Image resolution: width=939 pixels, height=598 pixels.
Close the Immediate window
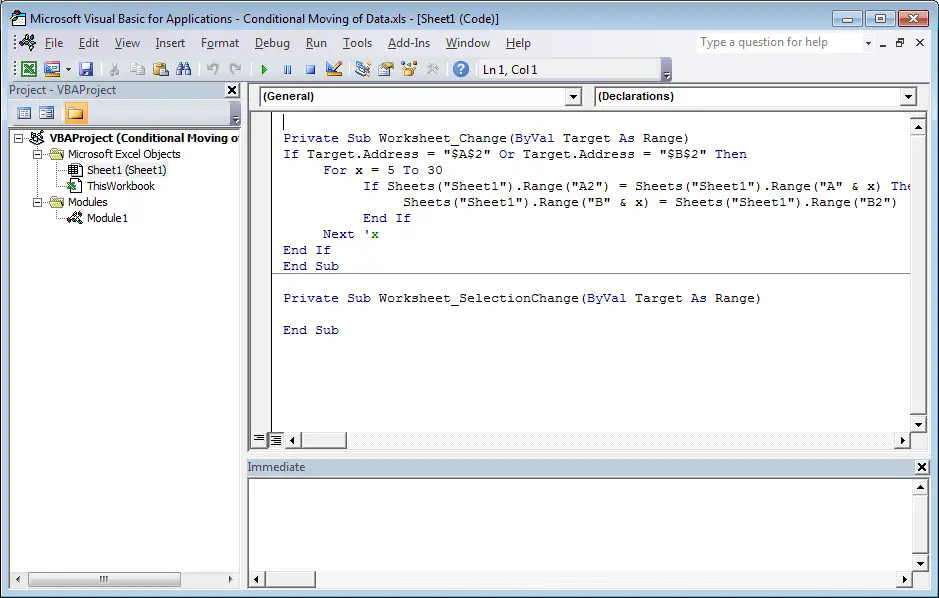pos(922,467)
